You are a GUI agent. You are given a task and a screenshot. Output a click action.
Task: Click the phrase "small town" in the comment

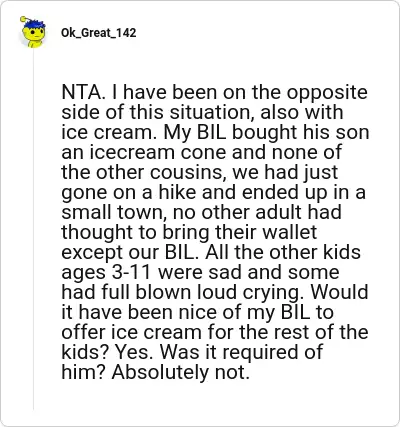click(x=114, y=212)
